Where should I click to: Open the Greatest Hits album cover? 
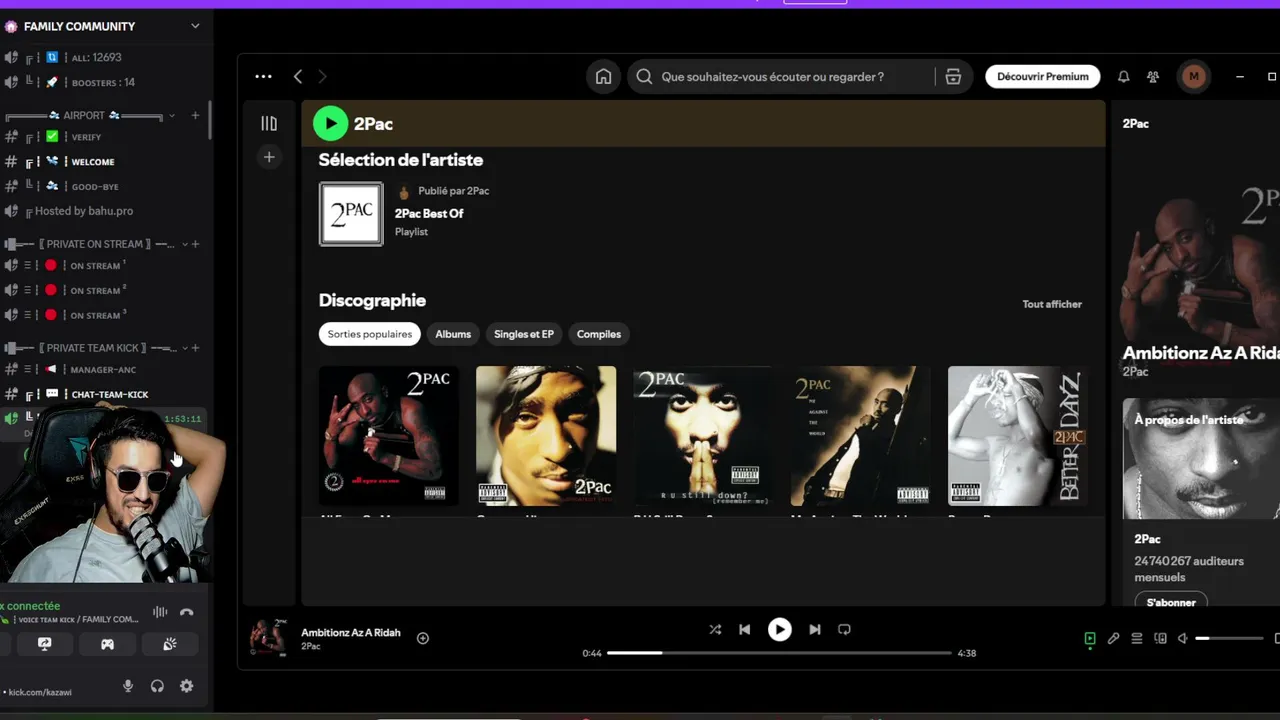click(x=546, y=436)
